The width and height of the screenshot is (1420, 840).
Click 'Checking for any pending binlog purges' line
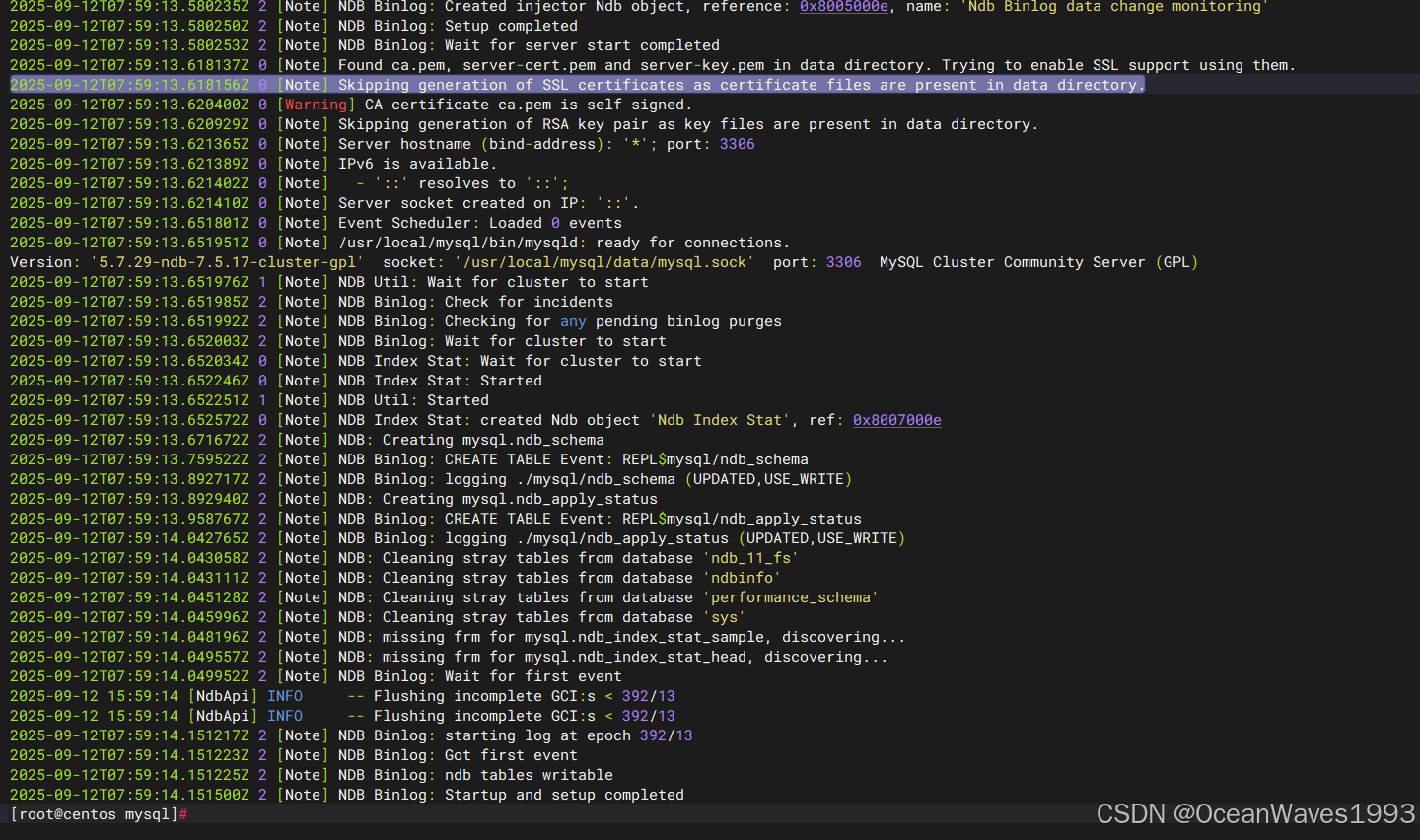(x=395, y=321)
